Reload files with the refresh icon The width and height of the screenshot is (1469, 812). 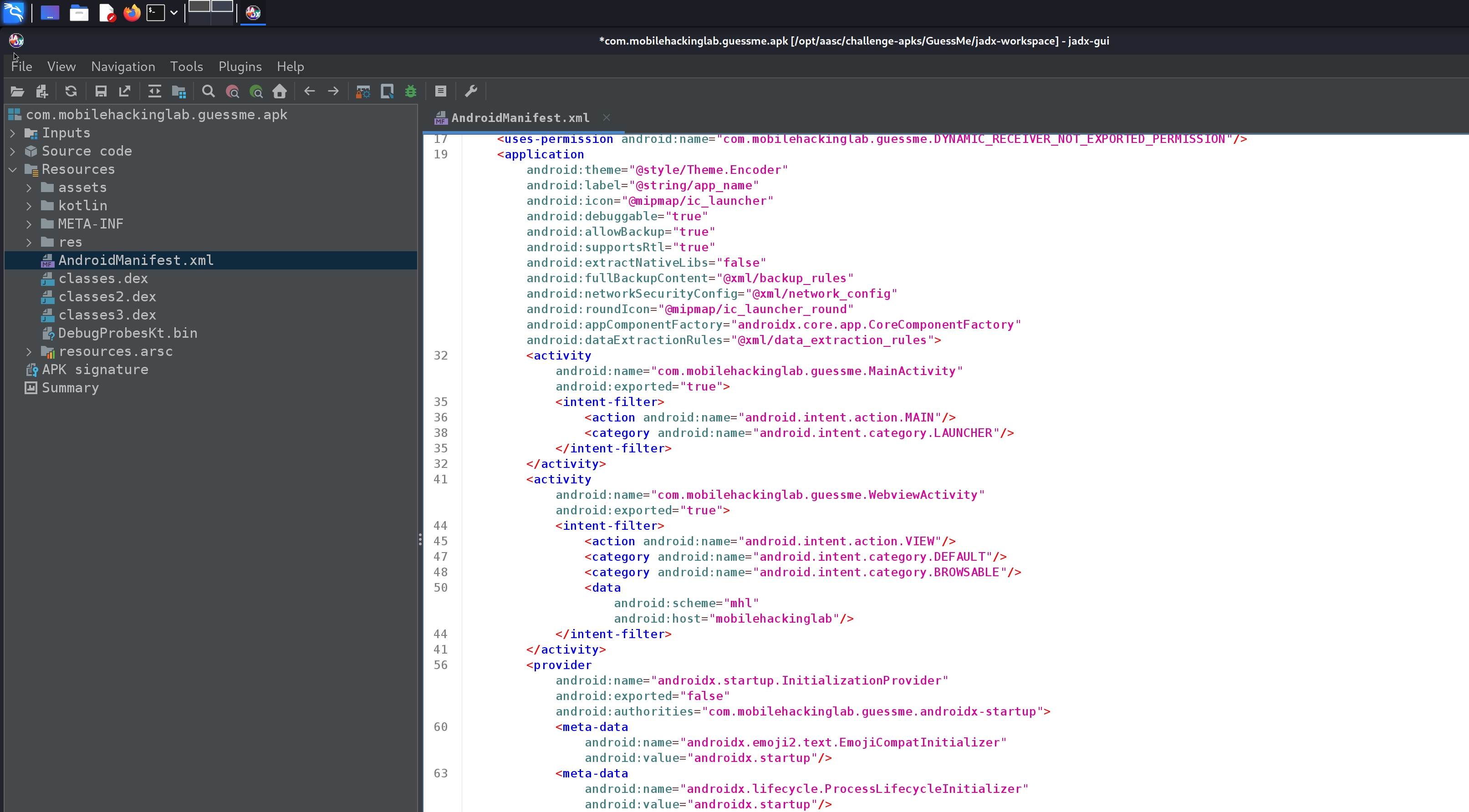71,91
